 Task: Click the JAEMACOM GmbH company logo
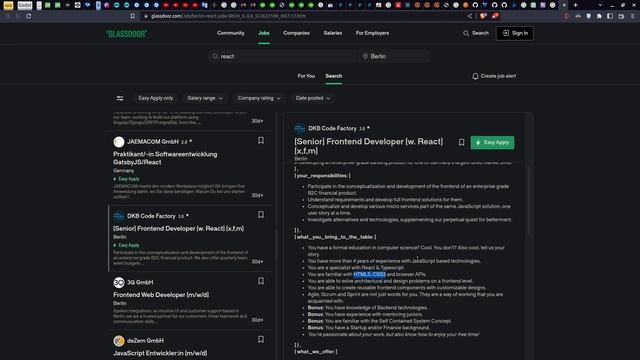click(x=119, y=142)
